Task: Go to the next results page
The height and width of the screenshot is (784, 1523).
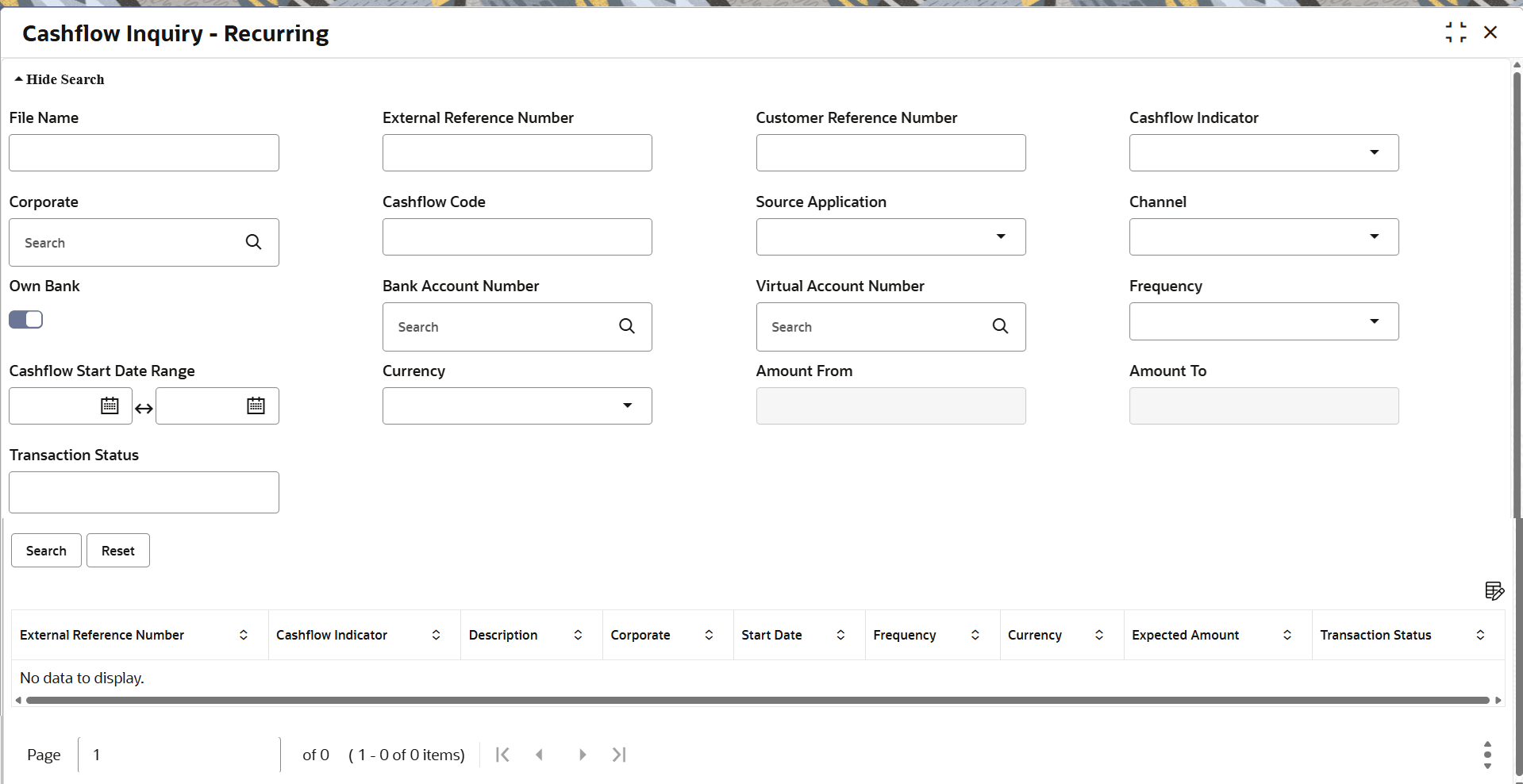Action: coord(583,755)
